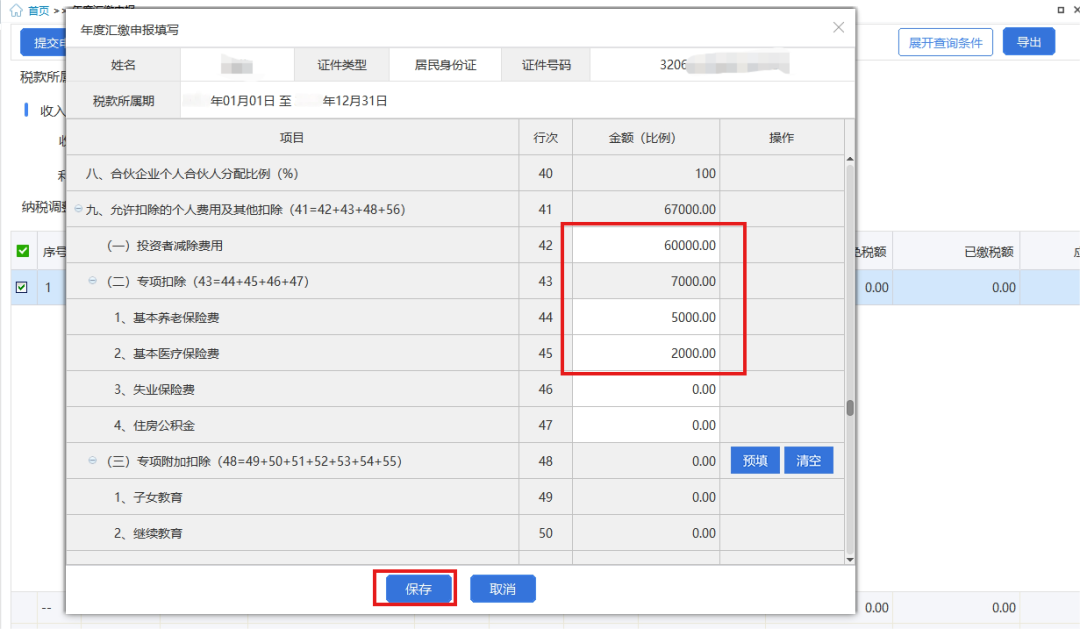Click the scrollbar up arrow in the dialog table
Screen dimensions: 1080x629
(x=850, y=159)
